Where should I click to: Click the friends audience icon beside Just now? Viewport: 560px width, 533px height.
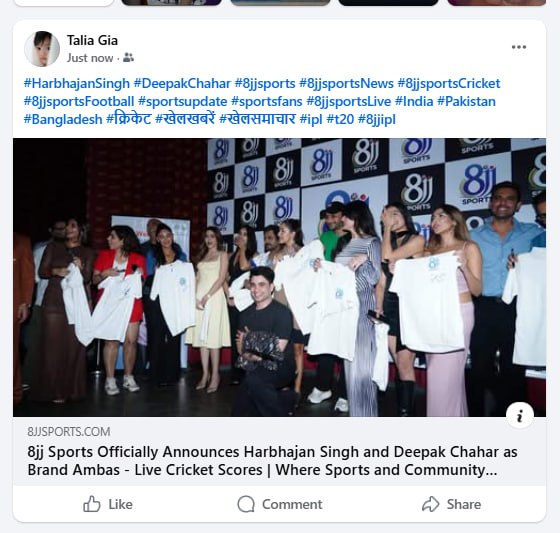click(128, 58)
